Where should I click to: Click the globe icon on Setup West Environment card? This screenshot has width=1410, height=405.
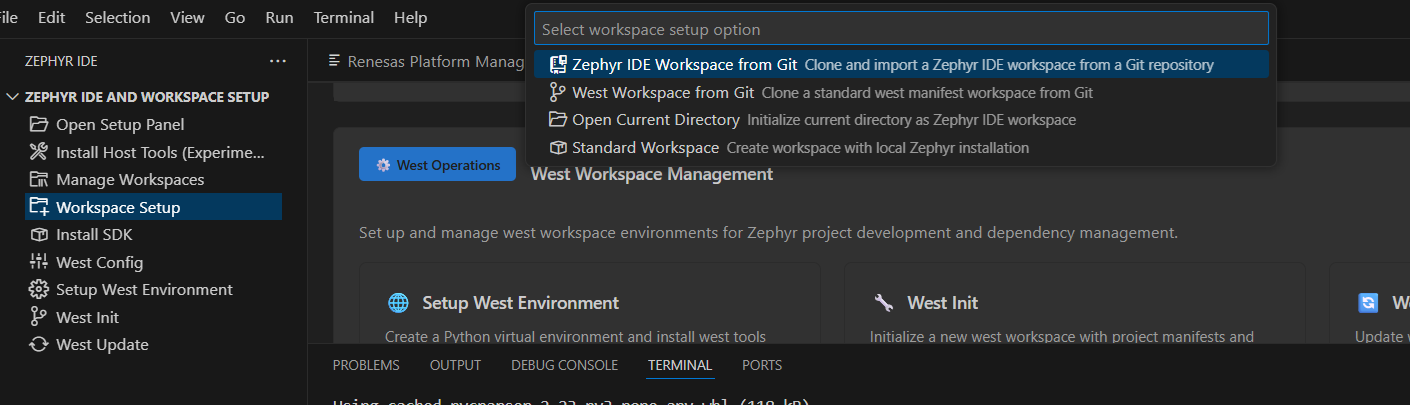pos(398,303)
